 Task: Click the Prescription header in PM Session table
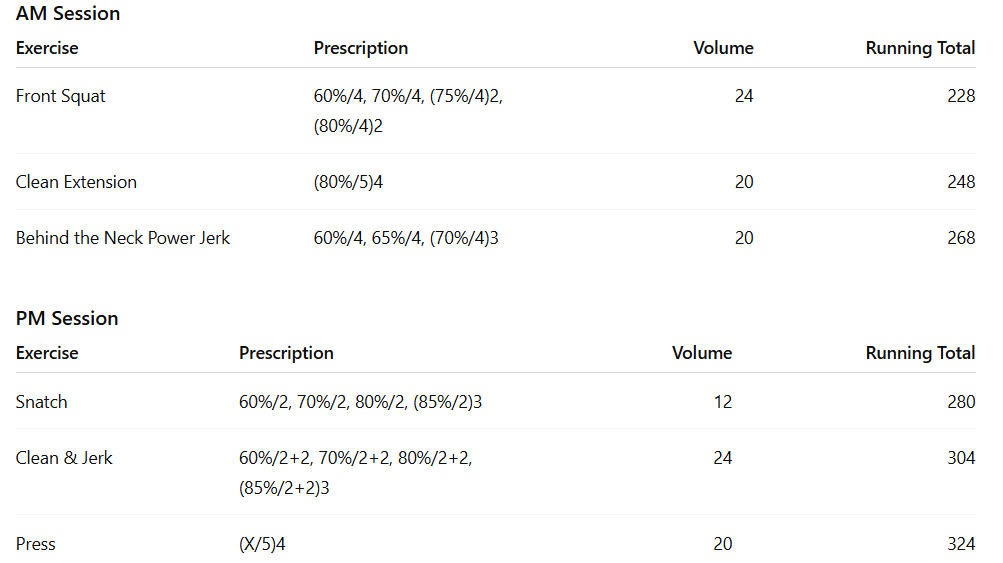[286, 353]
